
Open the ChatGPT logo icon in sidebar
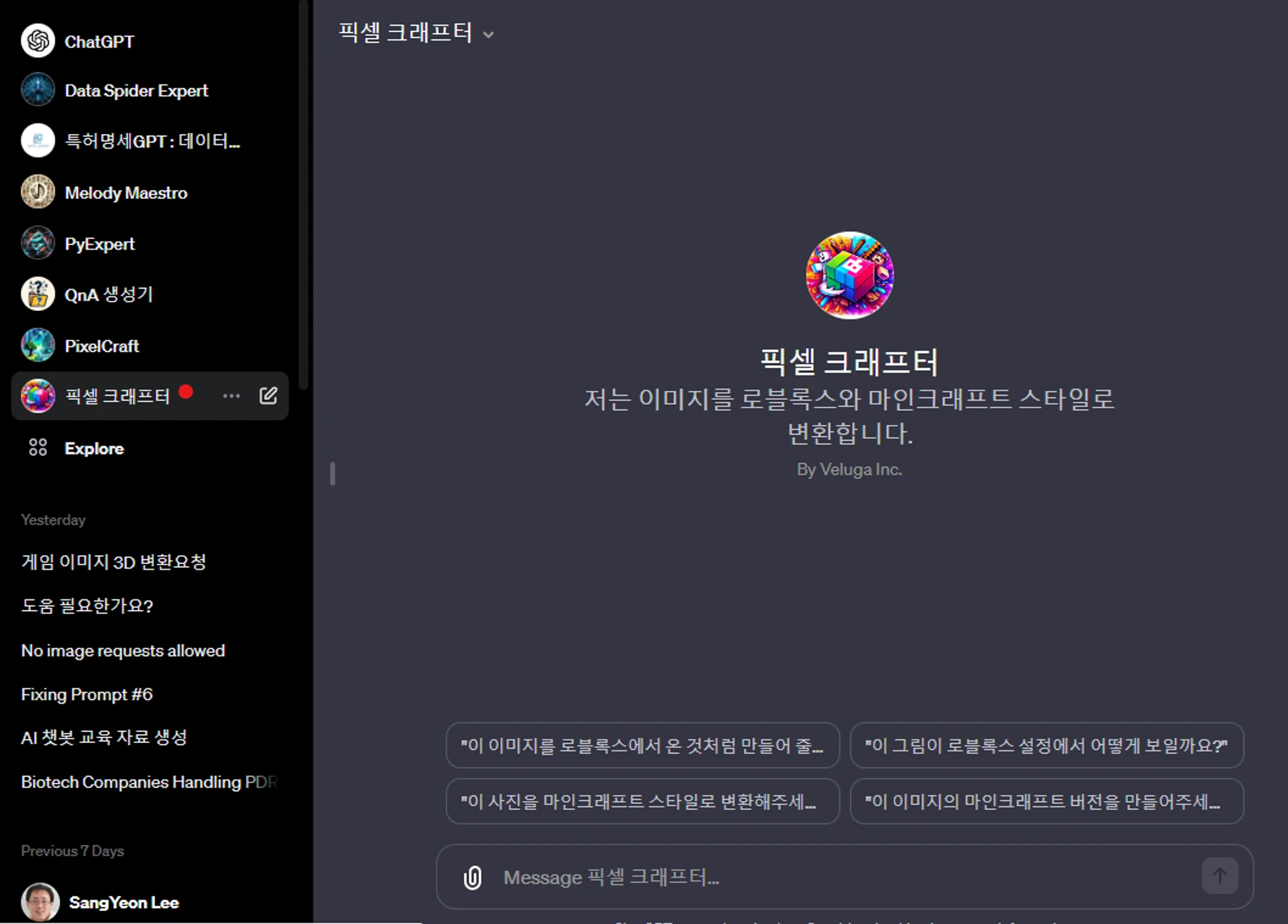point(38,41)
